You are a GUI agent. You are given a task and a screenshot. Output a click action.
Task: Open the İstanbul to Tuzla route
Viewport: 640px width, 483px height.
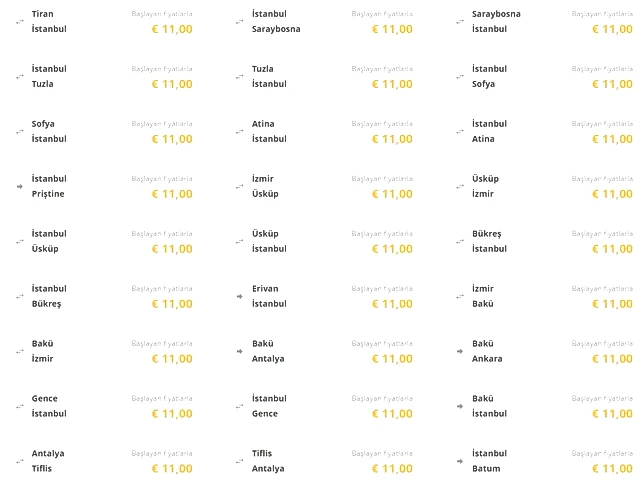104,76
